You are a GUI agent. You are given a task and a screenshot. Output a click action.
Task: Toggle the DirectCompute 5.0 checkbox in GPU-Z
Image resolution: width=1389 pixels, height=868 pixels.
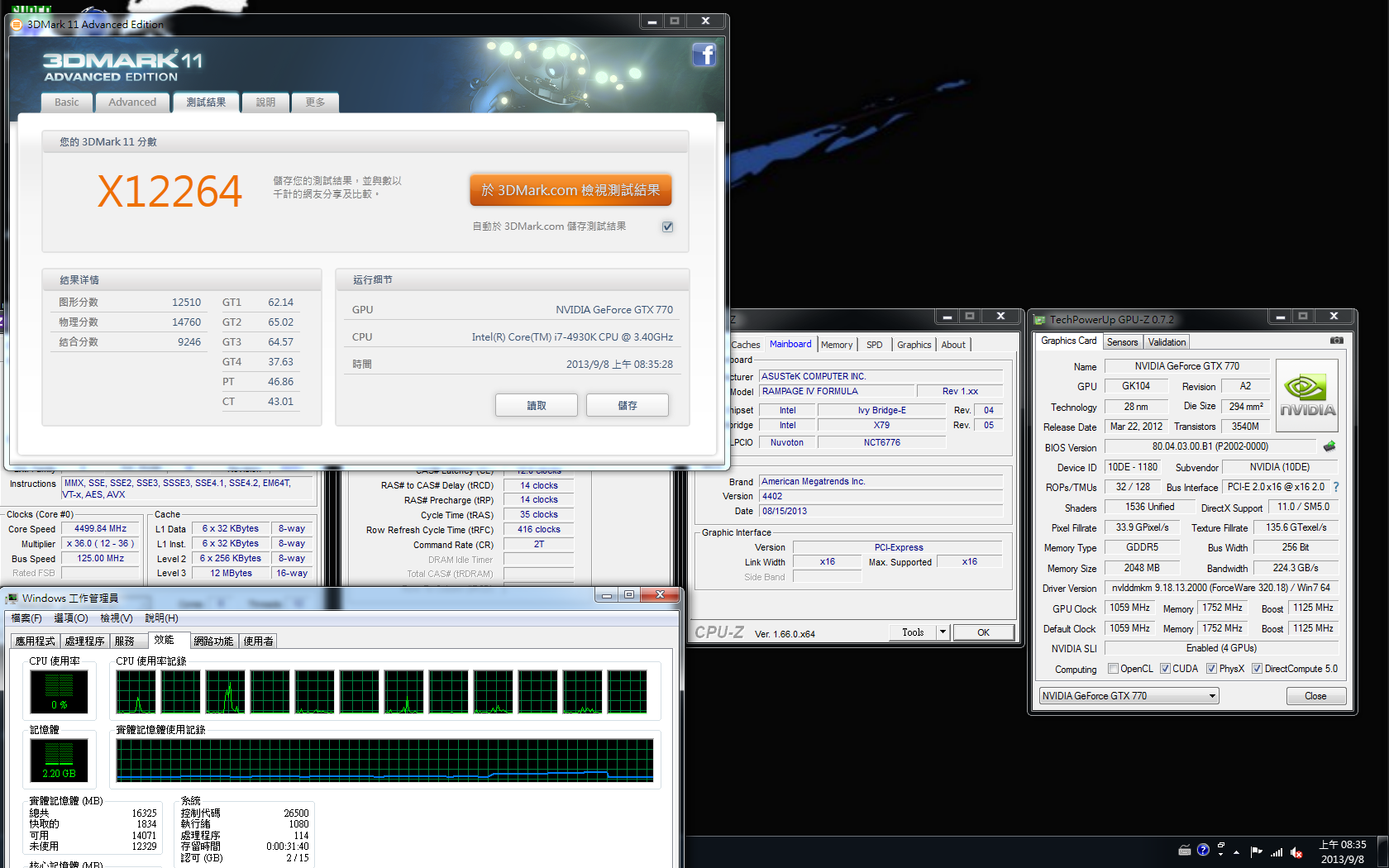pyautogui.click(x=1257, y=669)
